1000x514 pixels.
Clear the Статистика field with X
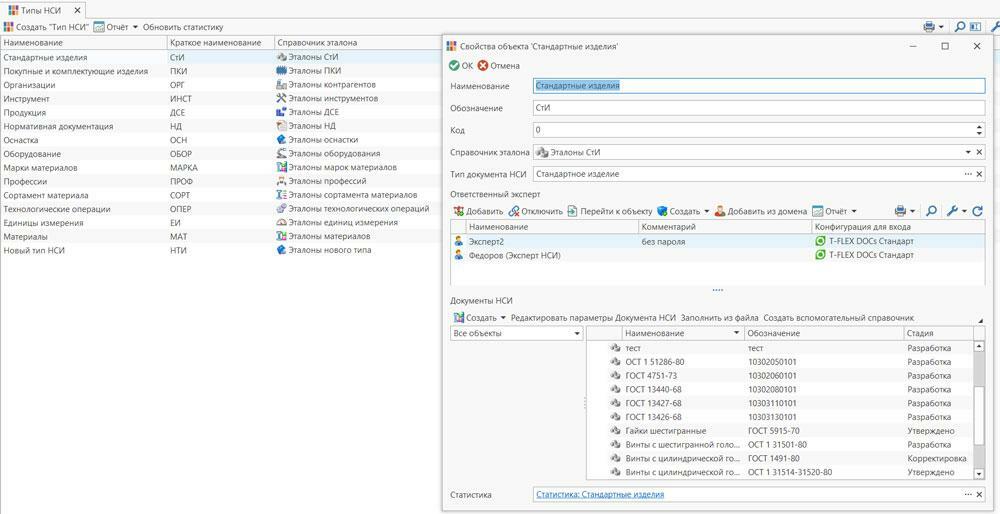point(979,495)
